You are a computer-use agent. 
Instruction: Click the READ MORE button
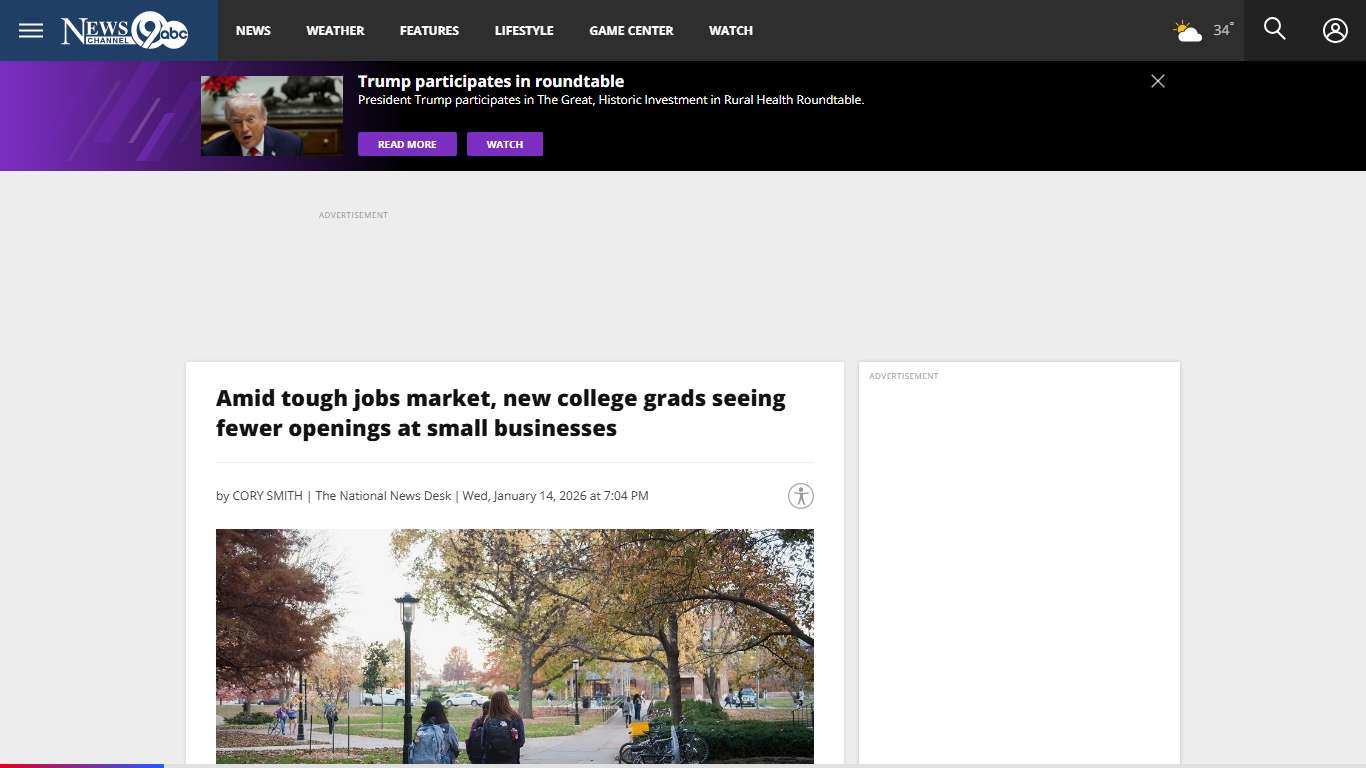(x=406, y=144)
